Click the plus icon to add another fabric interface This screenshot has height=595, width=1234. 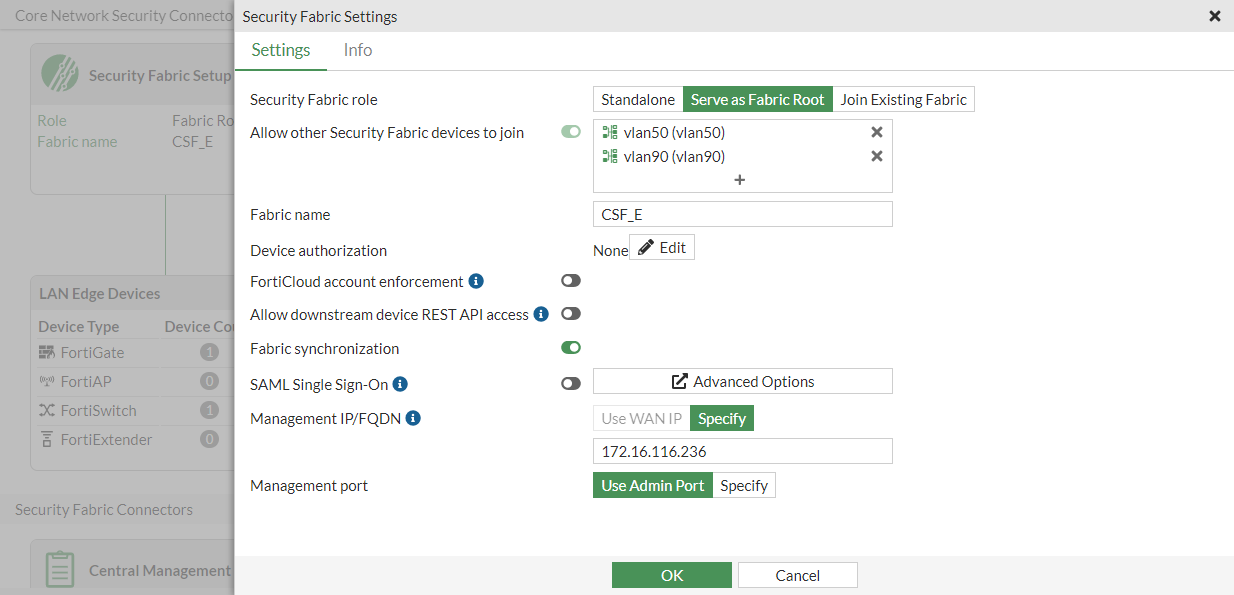coord(739,180)
